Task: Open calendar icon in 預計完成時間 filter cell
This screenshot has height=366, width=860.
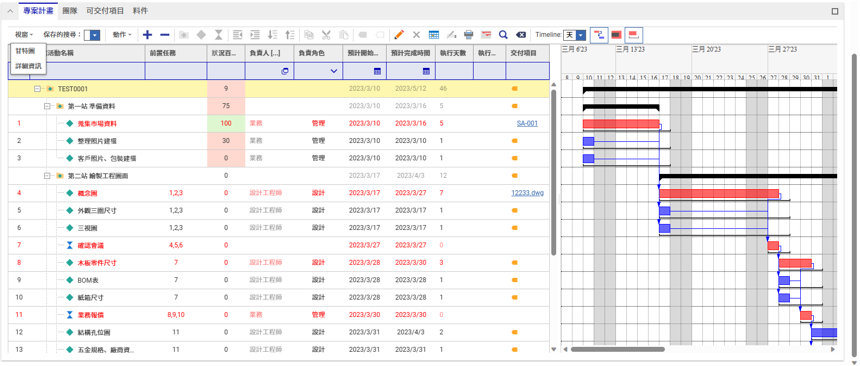Action: coord(426,71)
